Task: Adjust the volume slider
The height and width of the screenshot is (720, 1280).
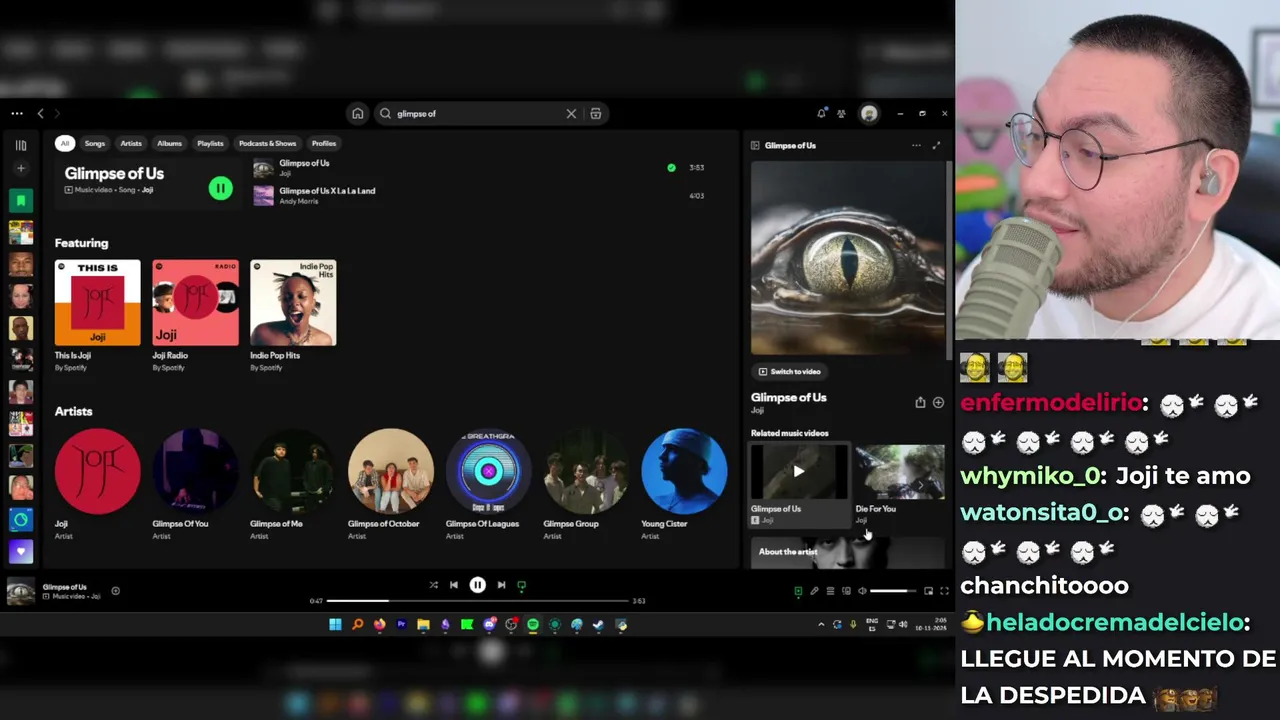Action: 894,591
